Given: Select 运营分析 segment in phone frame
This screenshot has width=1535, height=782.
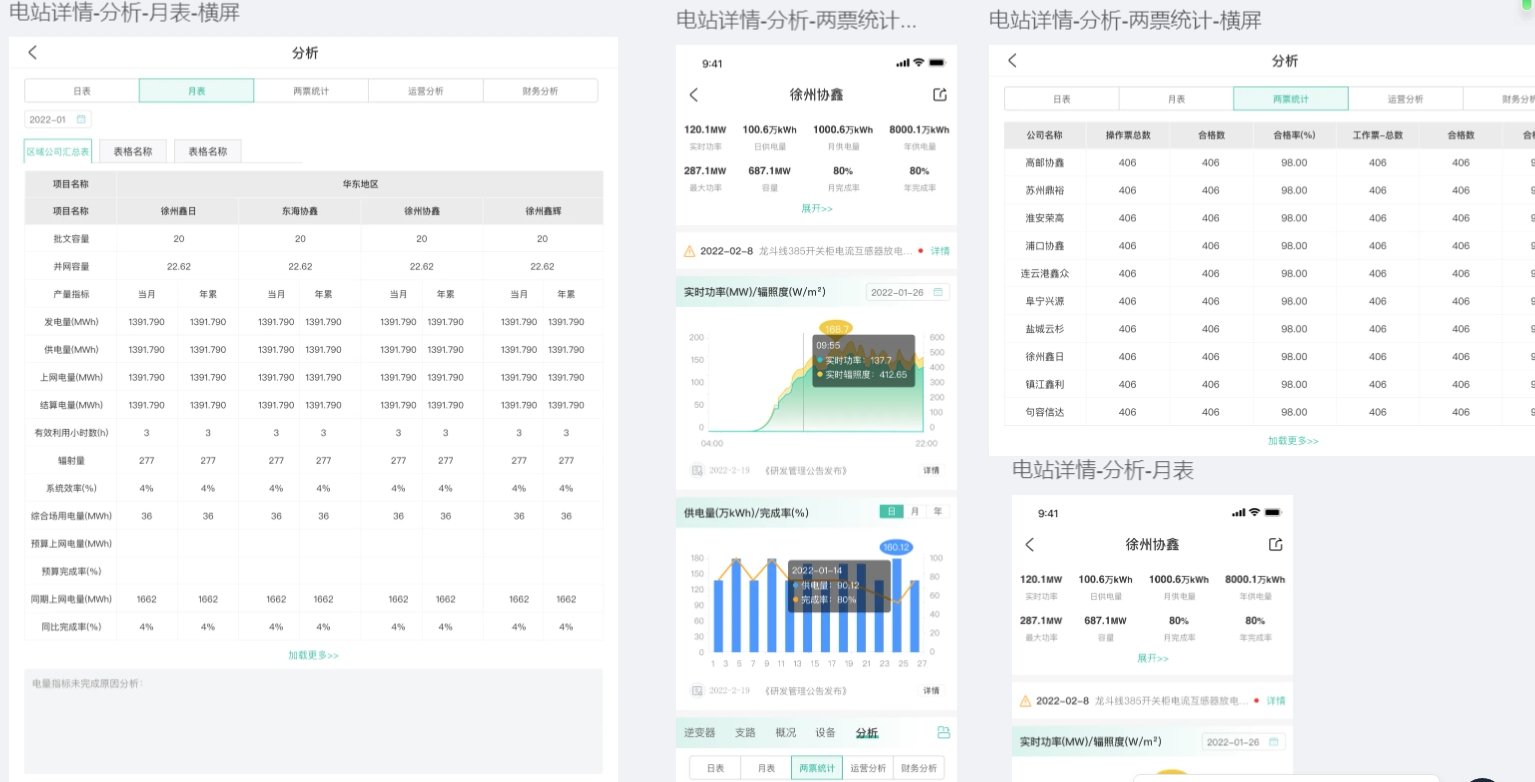Looking at the screenshot, I should click(x=868, y=768).
